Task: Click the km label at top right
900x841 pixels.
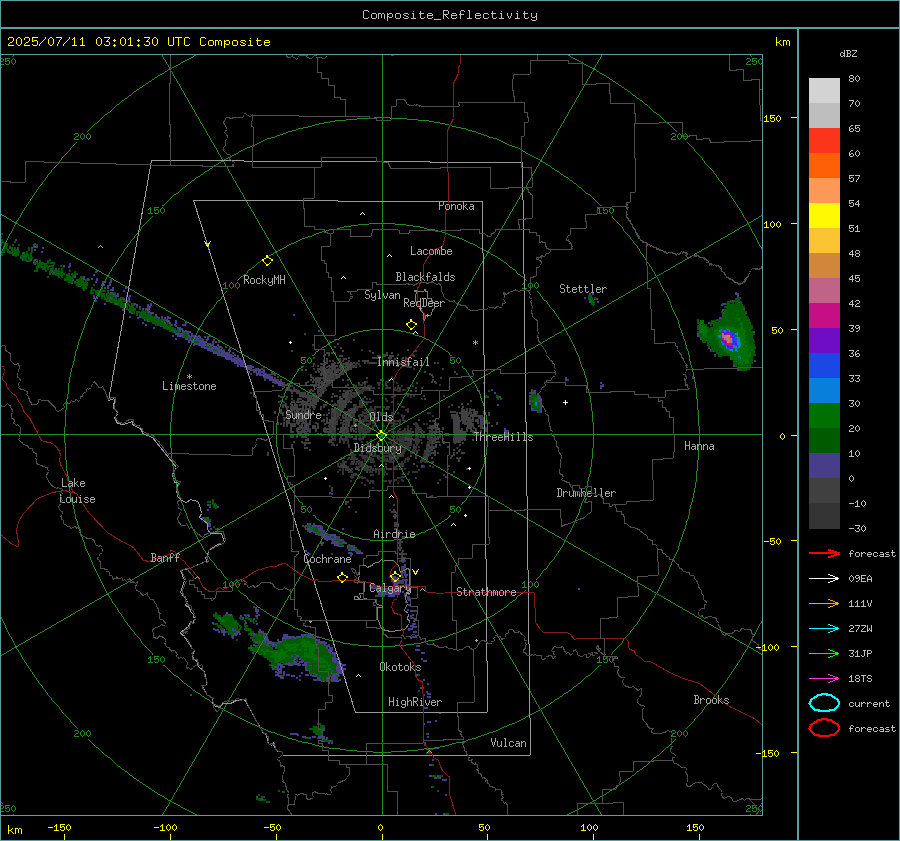Action: coord(782,42)
